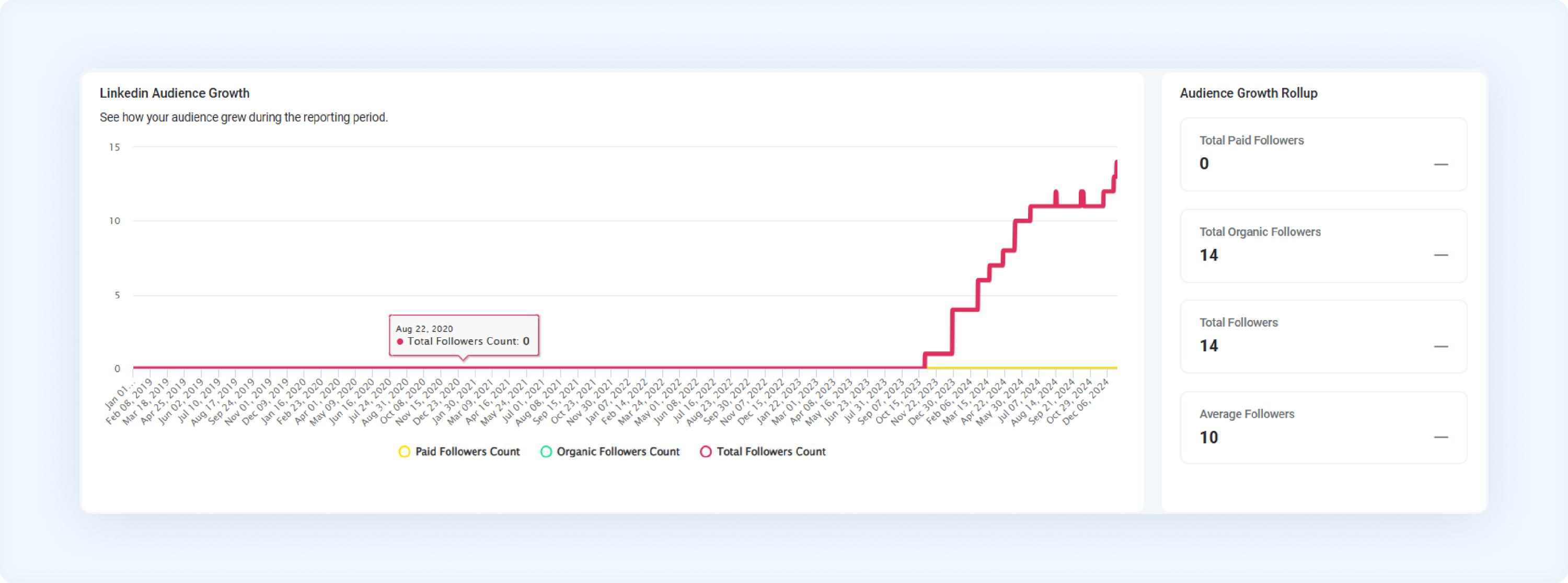Click the red dot in the chart tooltip
The image size is (1568, 583).
click(x=400, y=342)
